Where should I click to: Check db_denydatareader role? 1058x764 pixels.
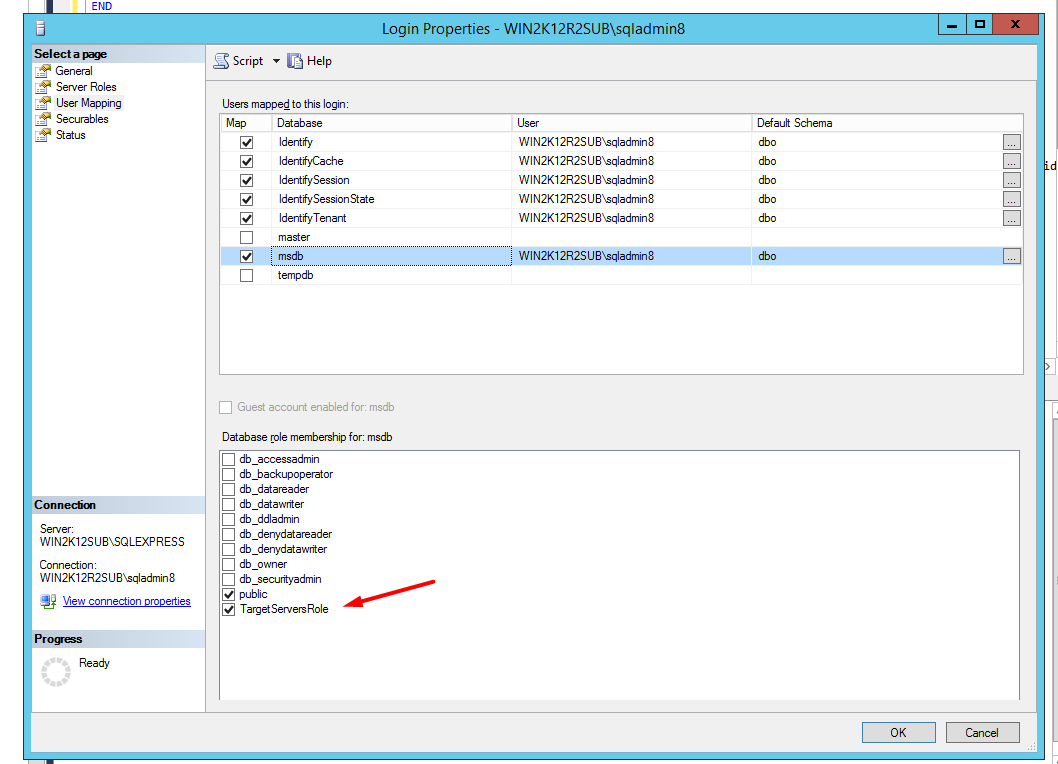(x=229, y=535)
